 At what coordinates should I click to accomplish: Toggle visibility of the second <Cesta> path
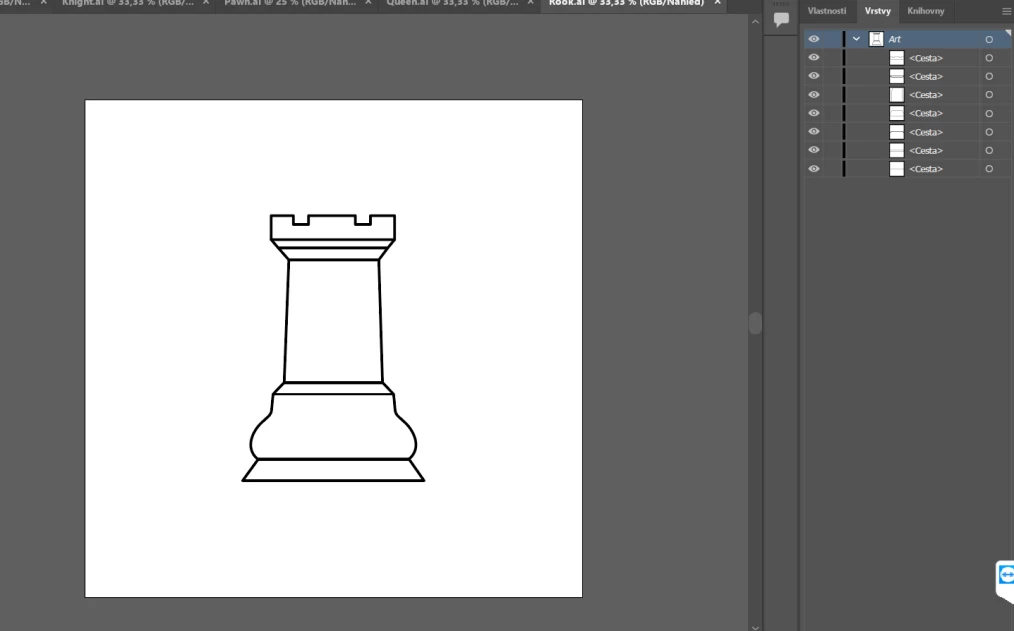814,76
